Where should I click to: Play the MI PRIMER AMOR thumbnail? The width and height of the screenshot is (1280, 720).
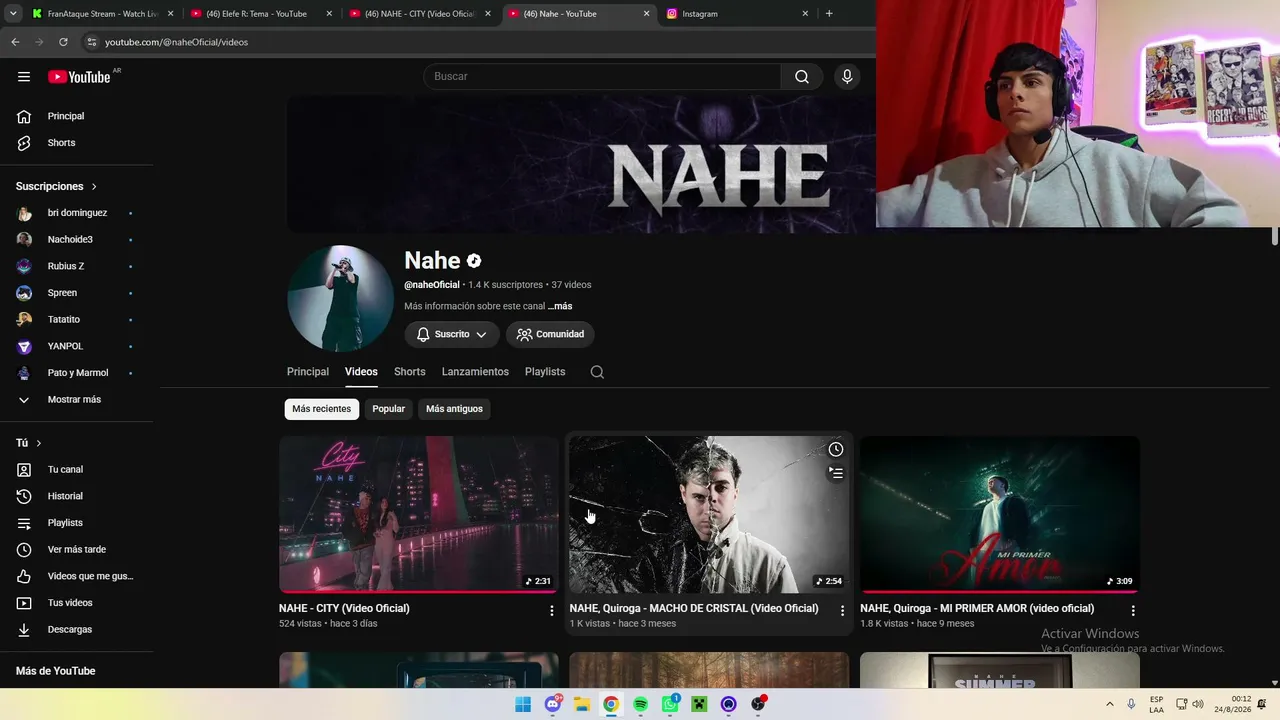pos(1000,514)
